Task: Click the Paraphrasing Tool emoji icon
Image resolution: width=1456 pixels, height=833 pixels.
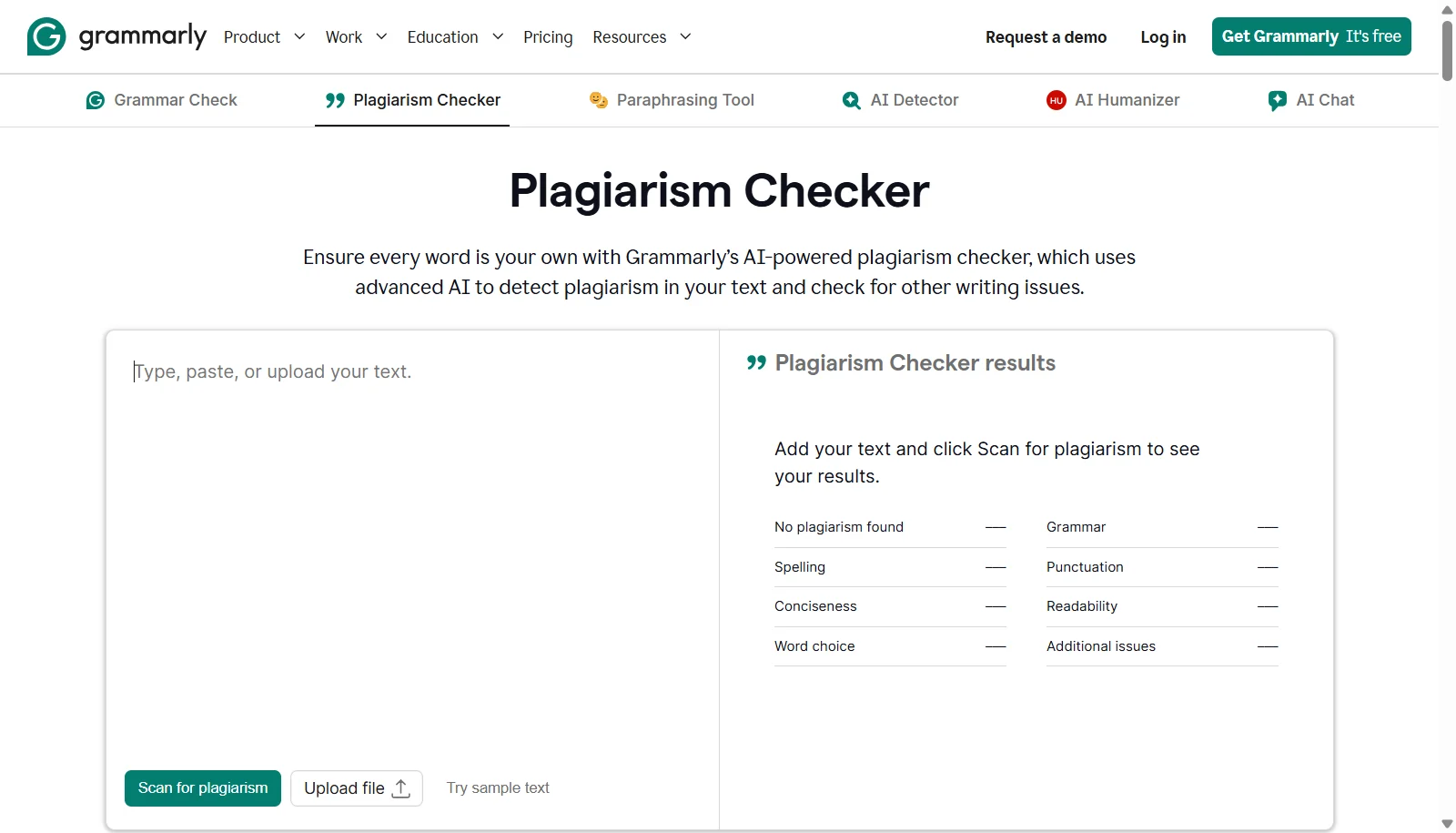Action: tap(598, 100)
